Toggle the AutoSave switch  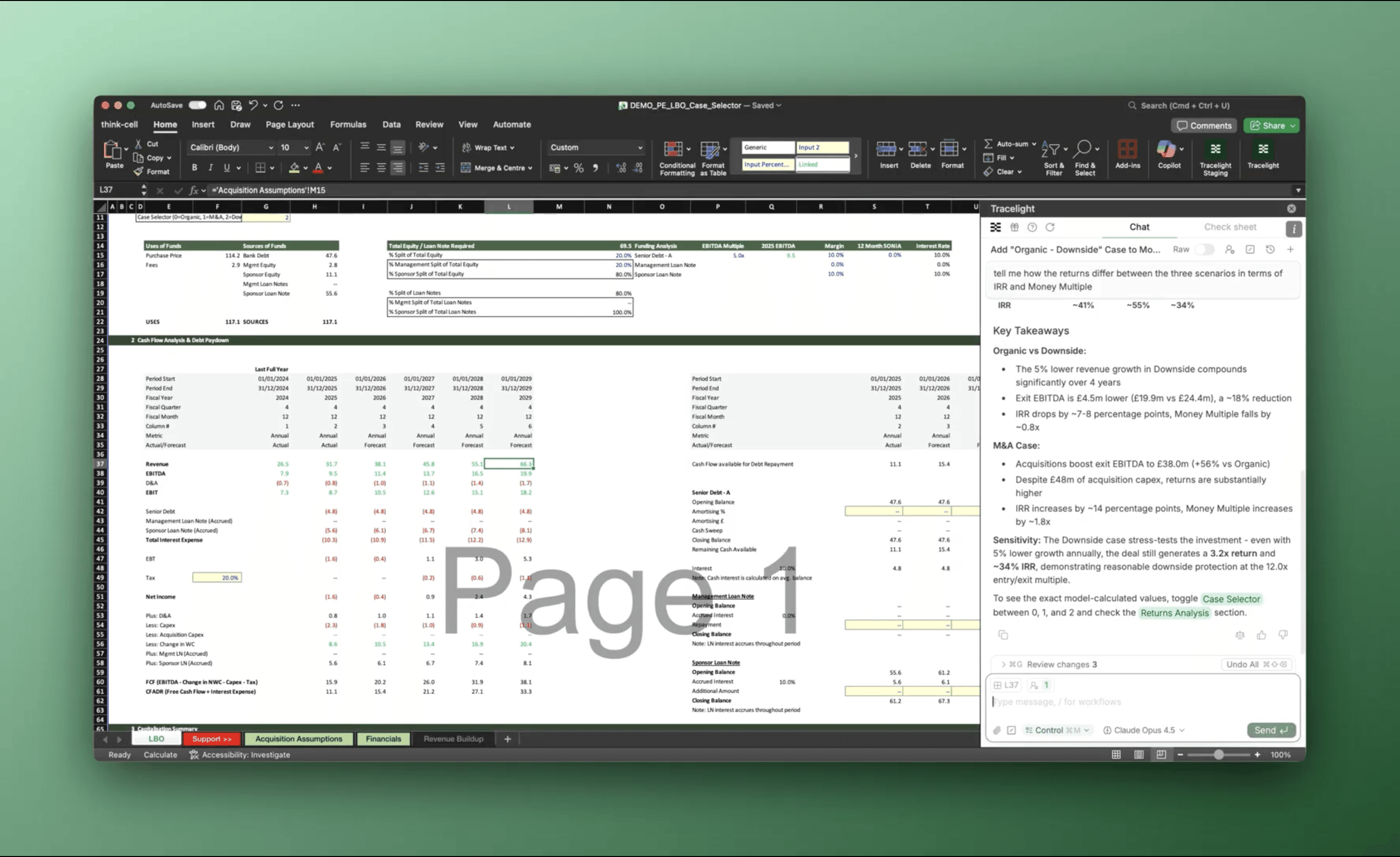click(x=197, y=105)
